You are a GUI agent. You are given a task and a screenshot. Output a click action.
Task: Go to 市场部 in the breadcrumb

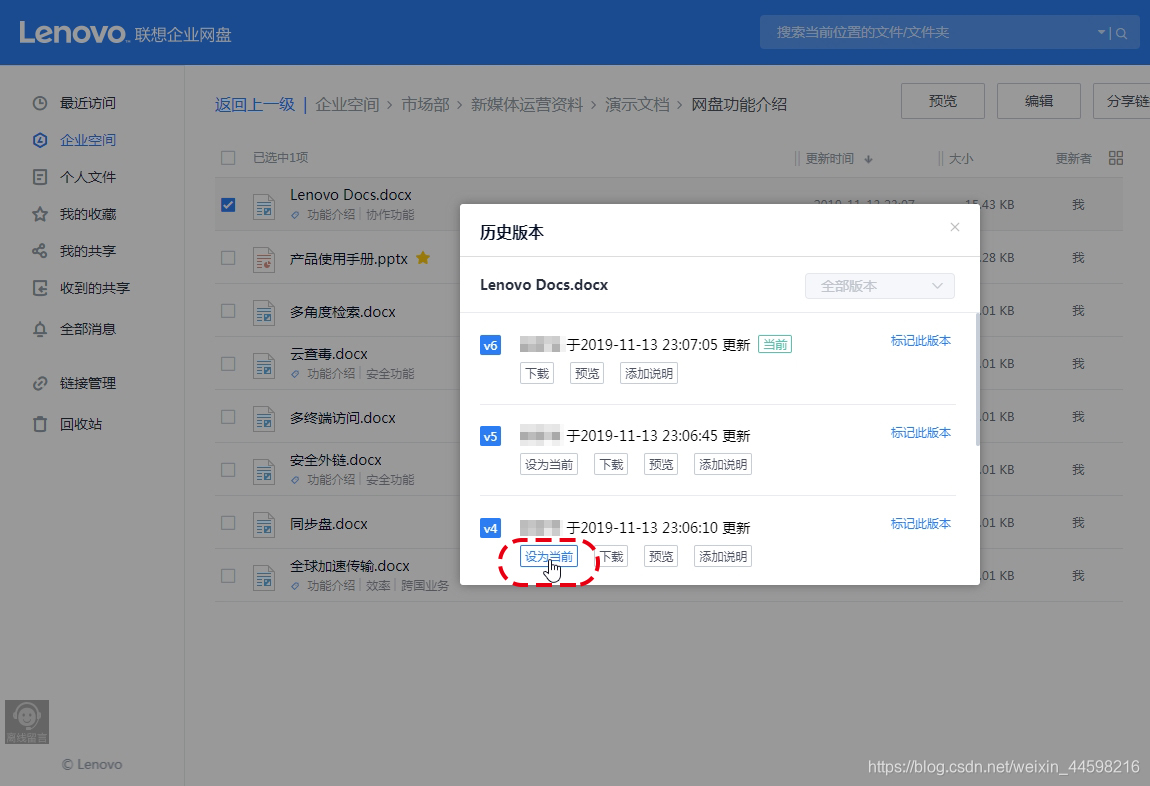pos(425,105)
